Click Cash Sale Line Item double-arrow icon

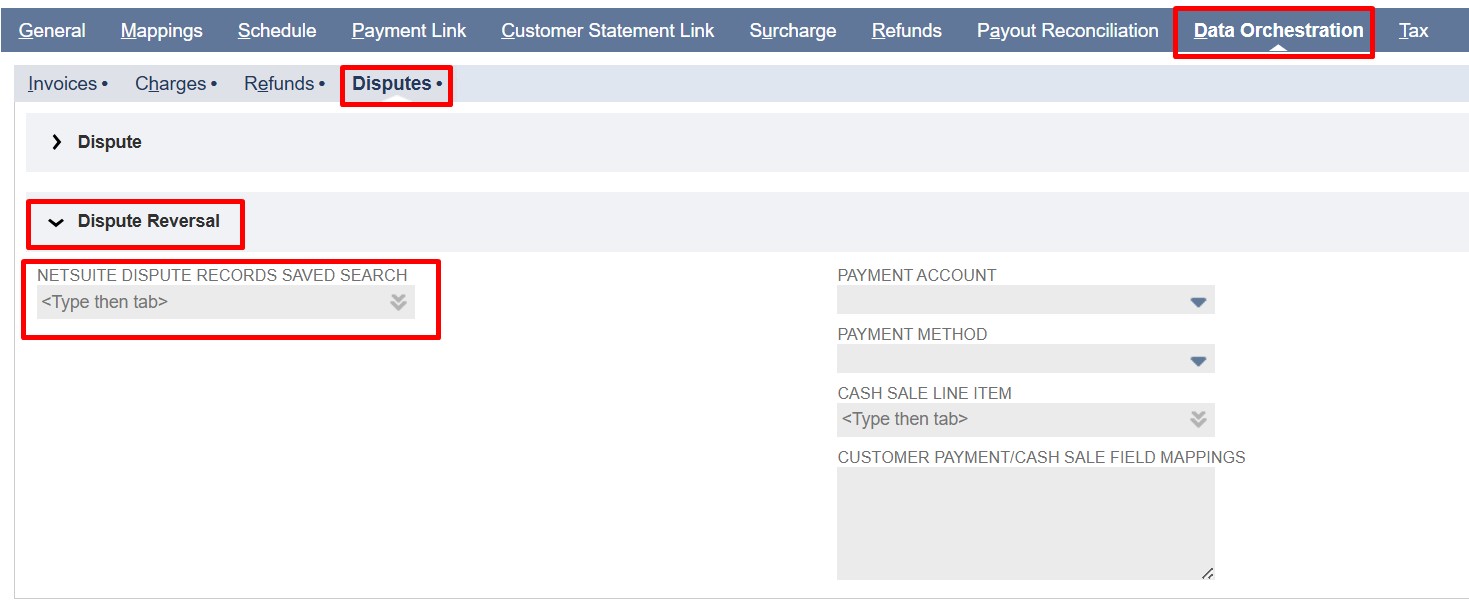pyautogui.click(x=1198, y=420)
